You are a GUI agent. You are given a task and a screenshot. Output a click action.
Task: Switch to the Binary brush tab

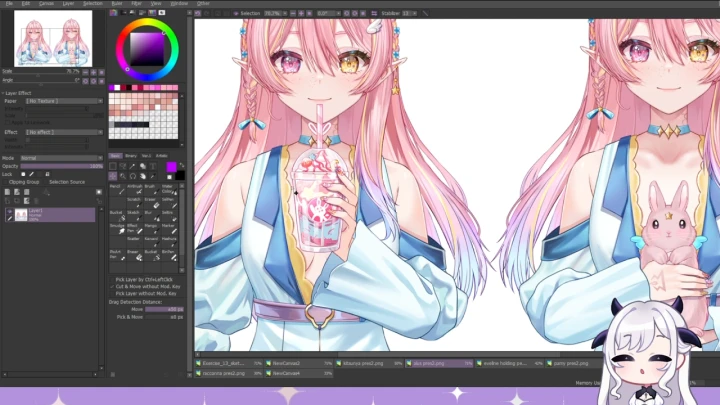coord(131,156)
